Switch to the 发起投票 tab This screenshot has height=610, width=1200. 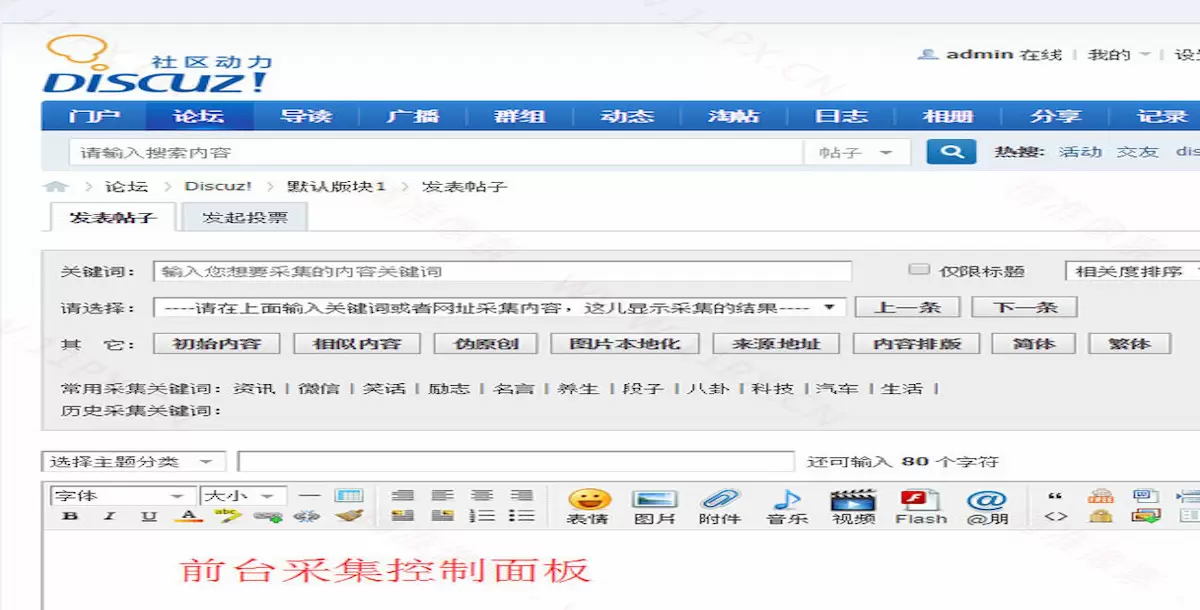(x=243, y=217)
